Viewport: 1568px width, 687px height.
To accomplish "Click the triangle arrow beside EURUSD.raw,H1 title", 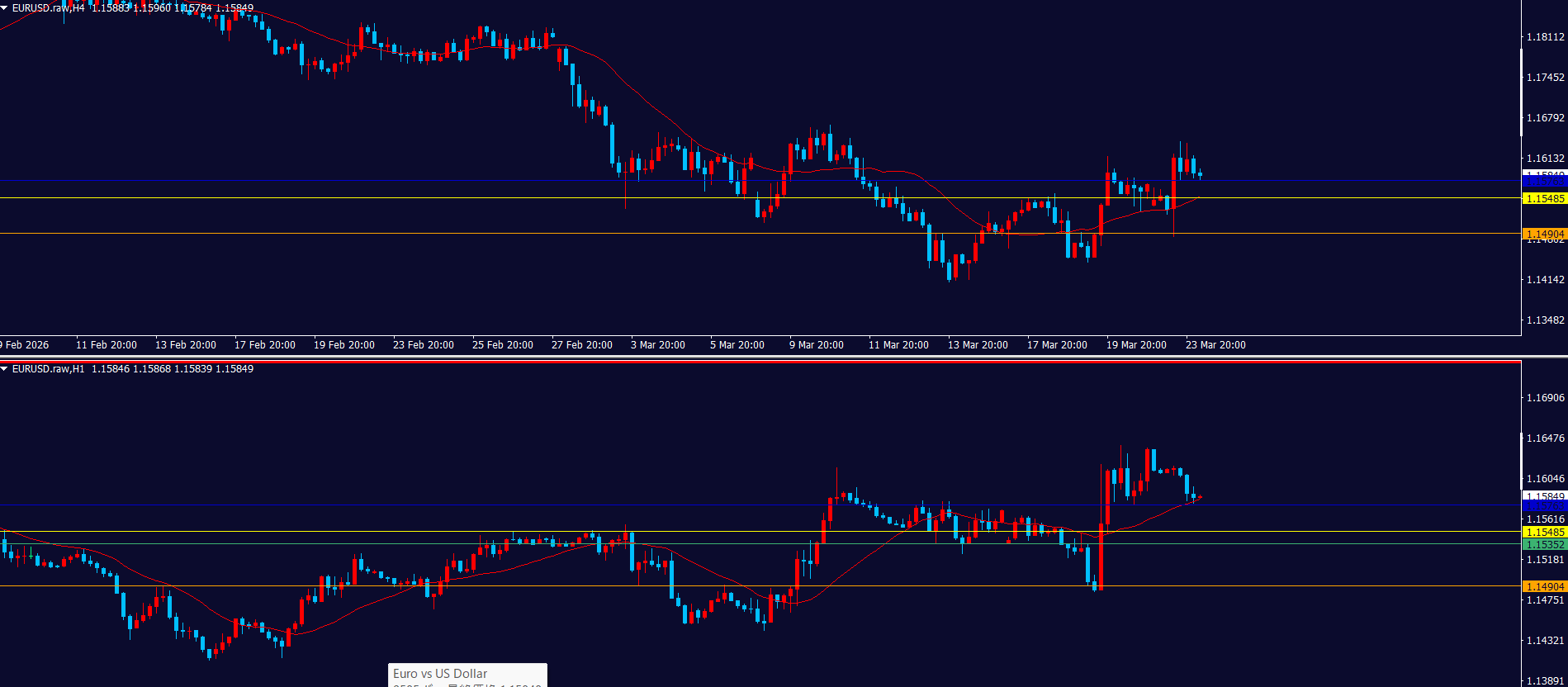I will [x=5, y=369].
